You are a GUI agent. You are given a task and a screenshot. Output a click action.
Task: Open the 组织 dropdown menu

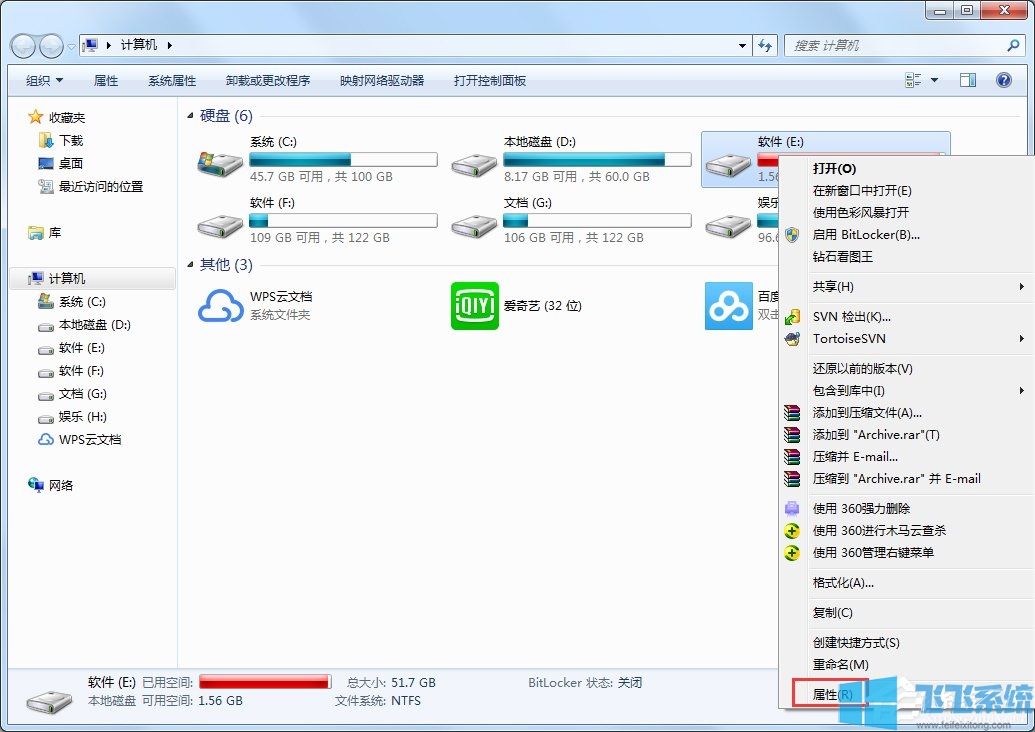[42, 80]
